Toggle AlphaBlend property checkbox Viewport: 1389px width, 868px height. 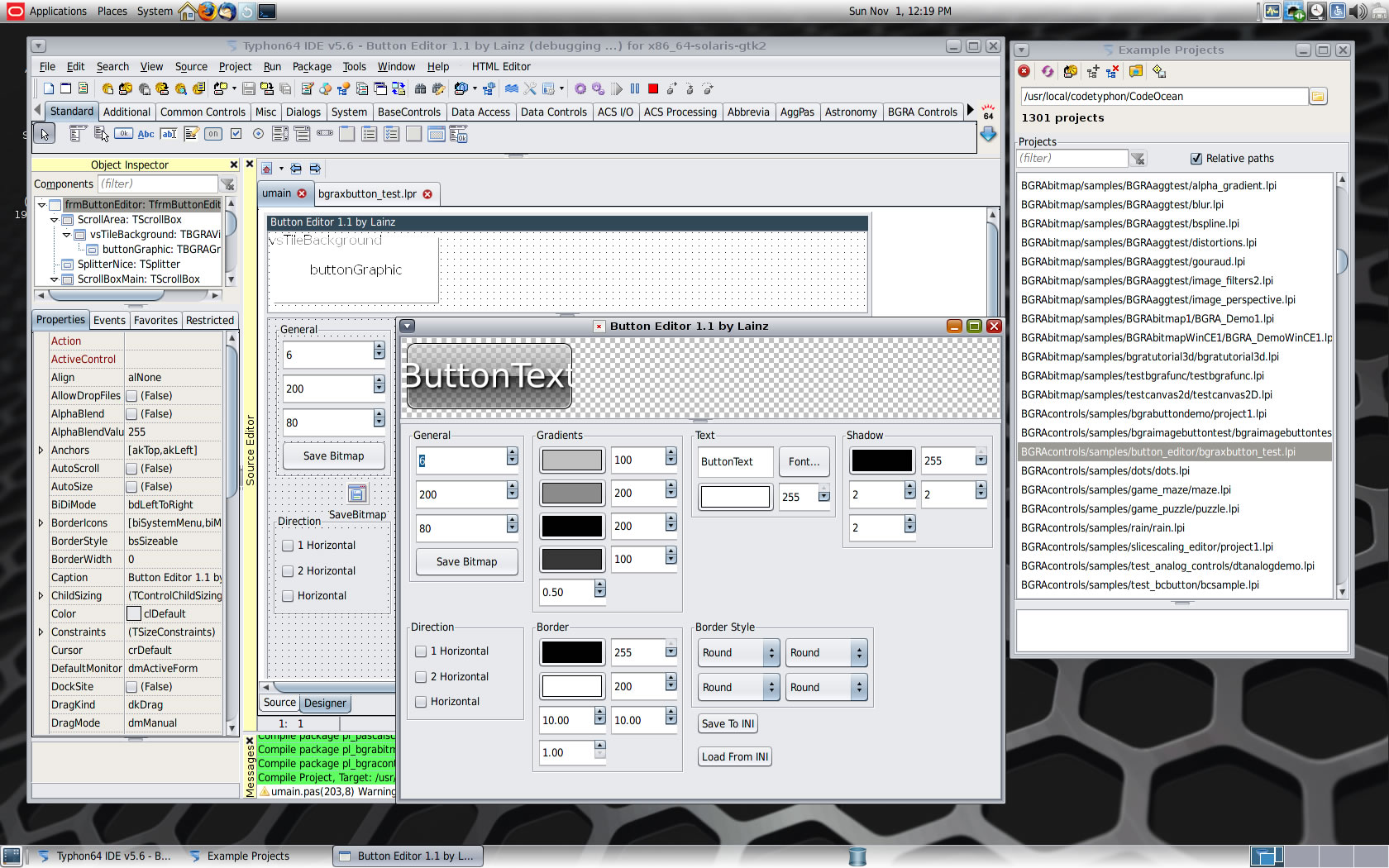coord(131,414)
